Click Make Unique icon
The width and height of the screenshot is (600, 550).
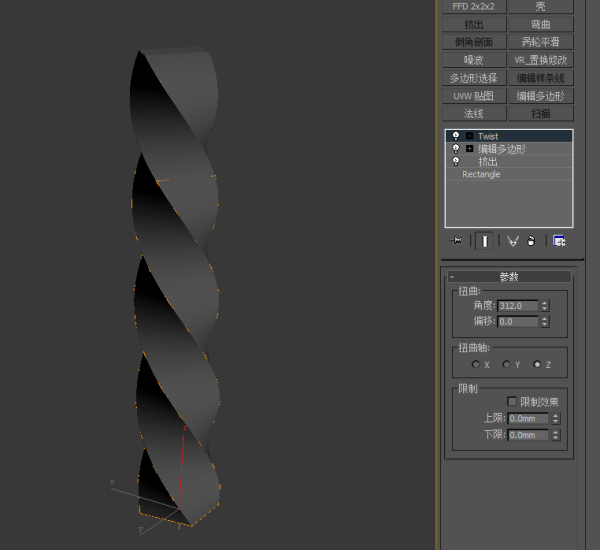(513, 241)
